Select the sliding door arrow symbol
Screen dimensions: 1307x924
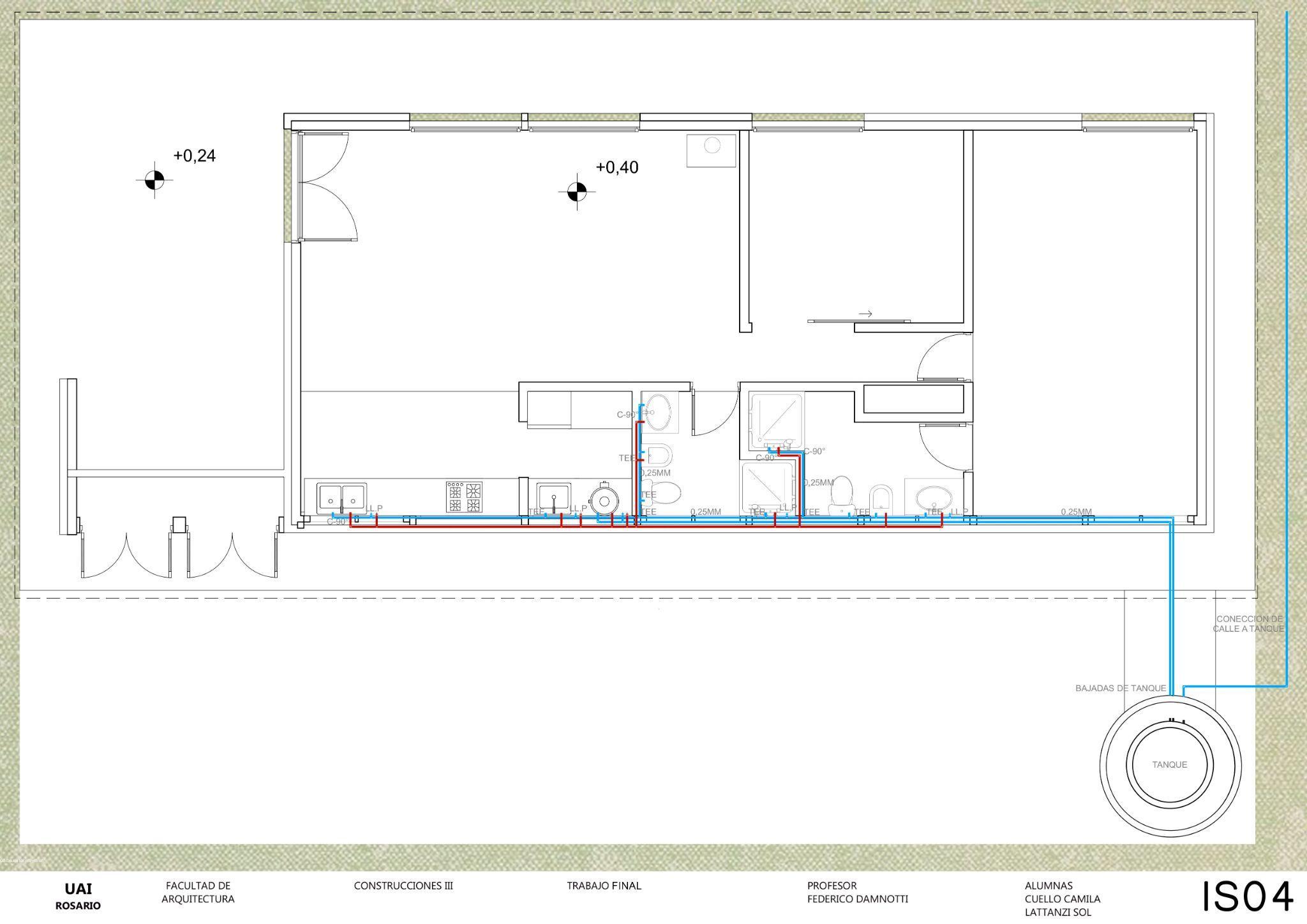[865, 313]
